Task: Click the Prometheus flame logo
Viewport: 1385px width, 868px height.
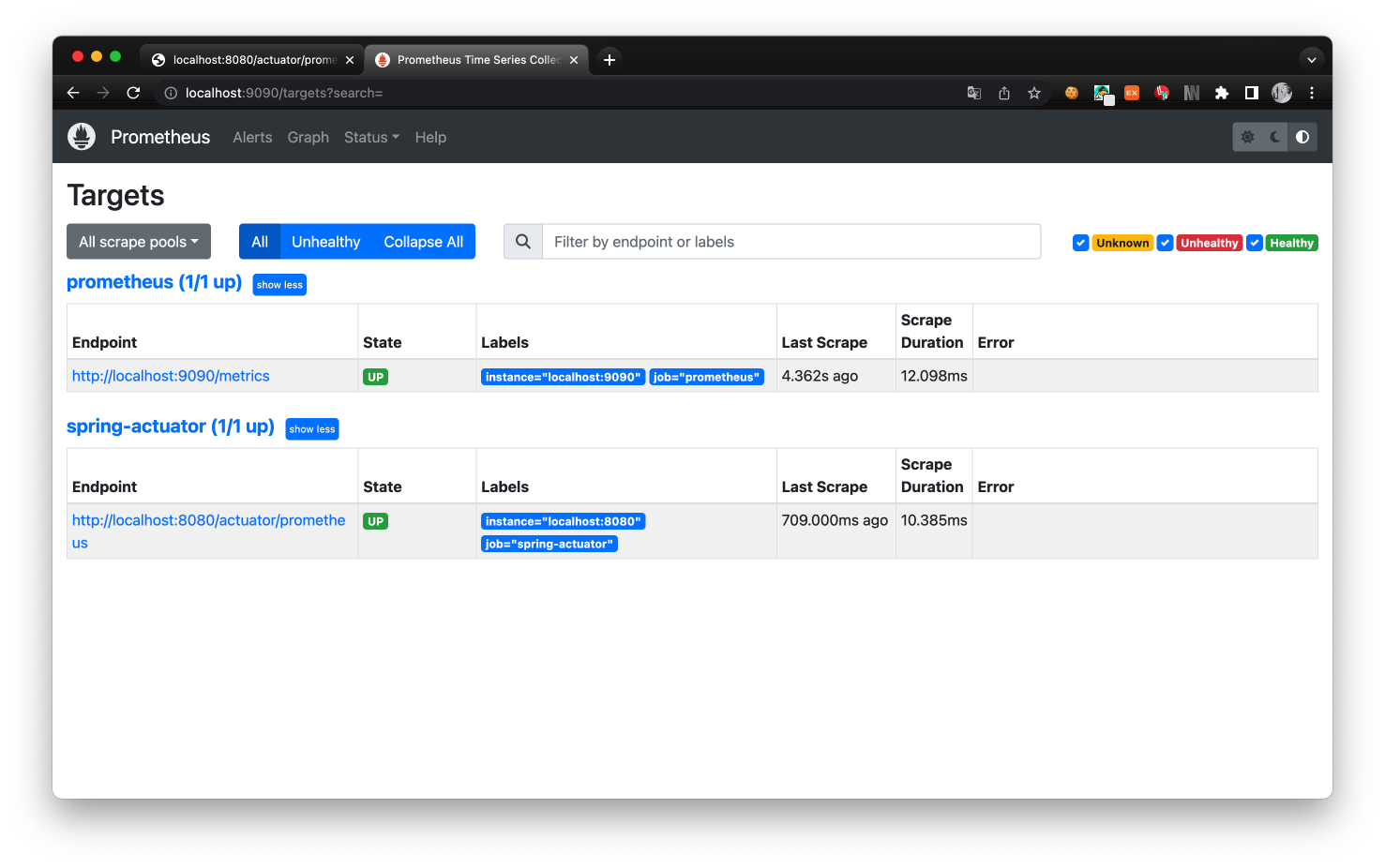Action: point(82,137)
